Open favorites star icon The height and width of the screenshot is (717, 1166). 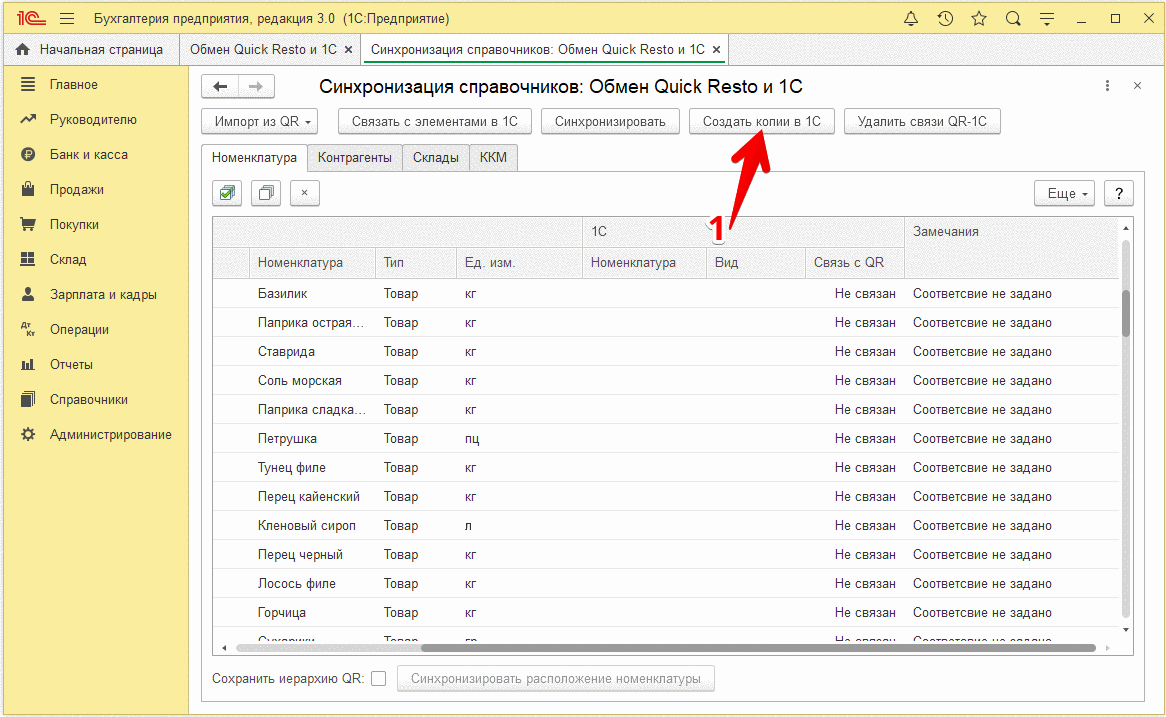click(x=979, y=19)
